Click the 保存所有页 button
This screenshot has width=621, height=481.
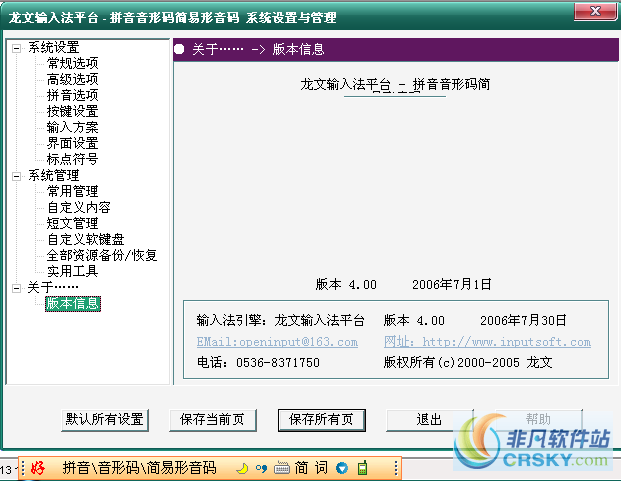click(x=322, y=420)
